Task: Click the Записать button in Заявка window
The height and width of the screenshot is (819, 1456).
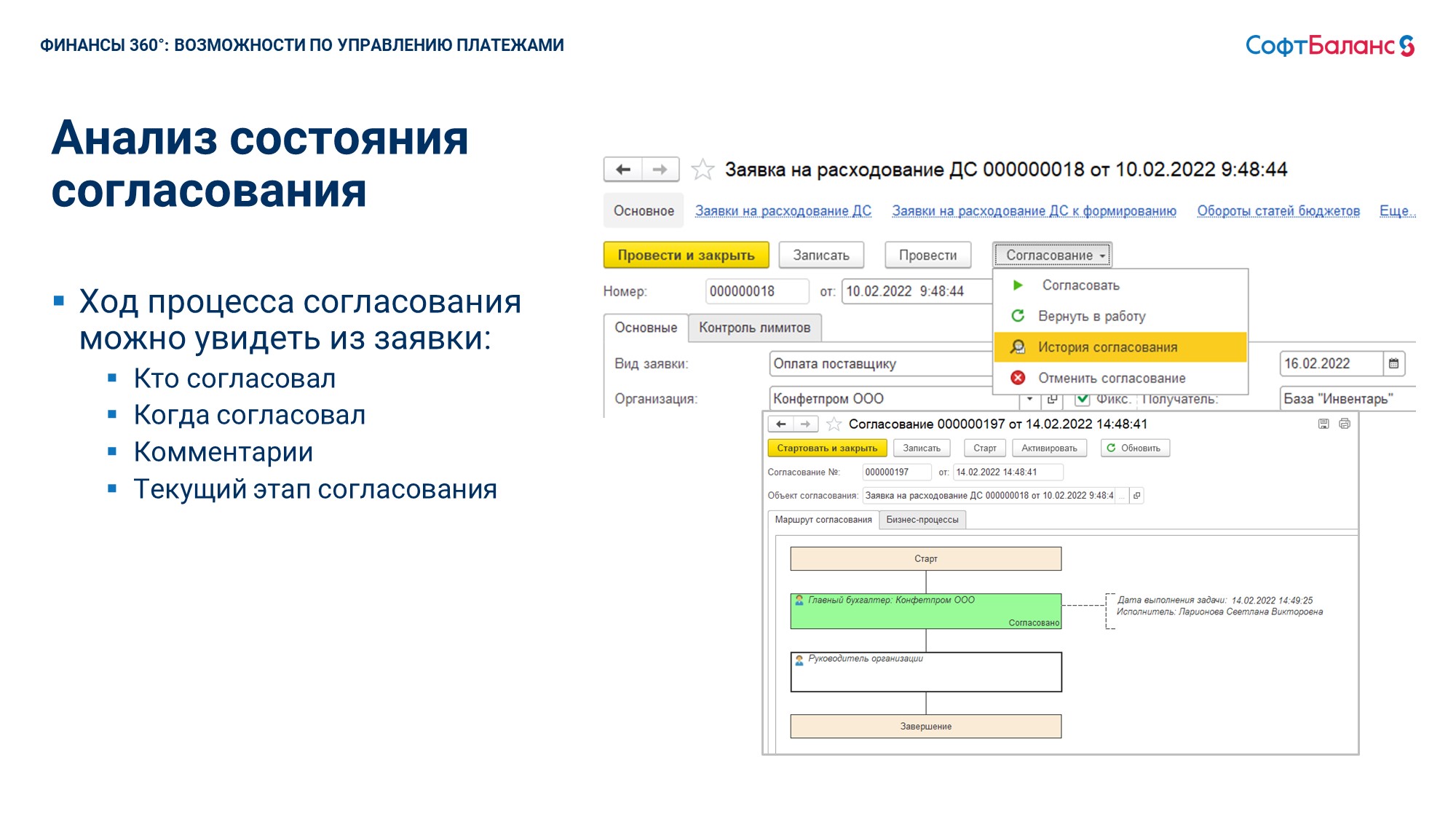Action: point(821,255)
